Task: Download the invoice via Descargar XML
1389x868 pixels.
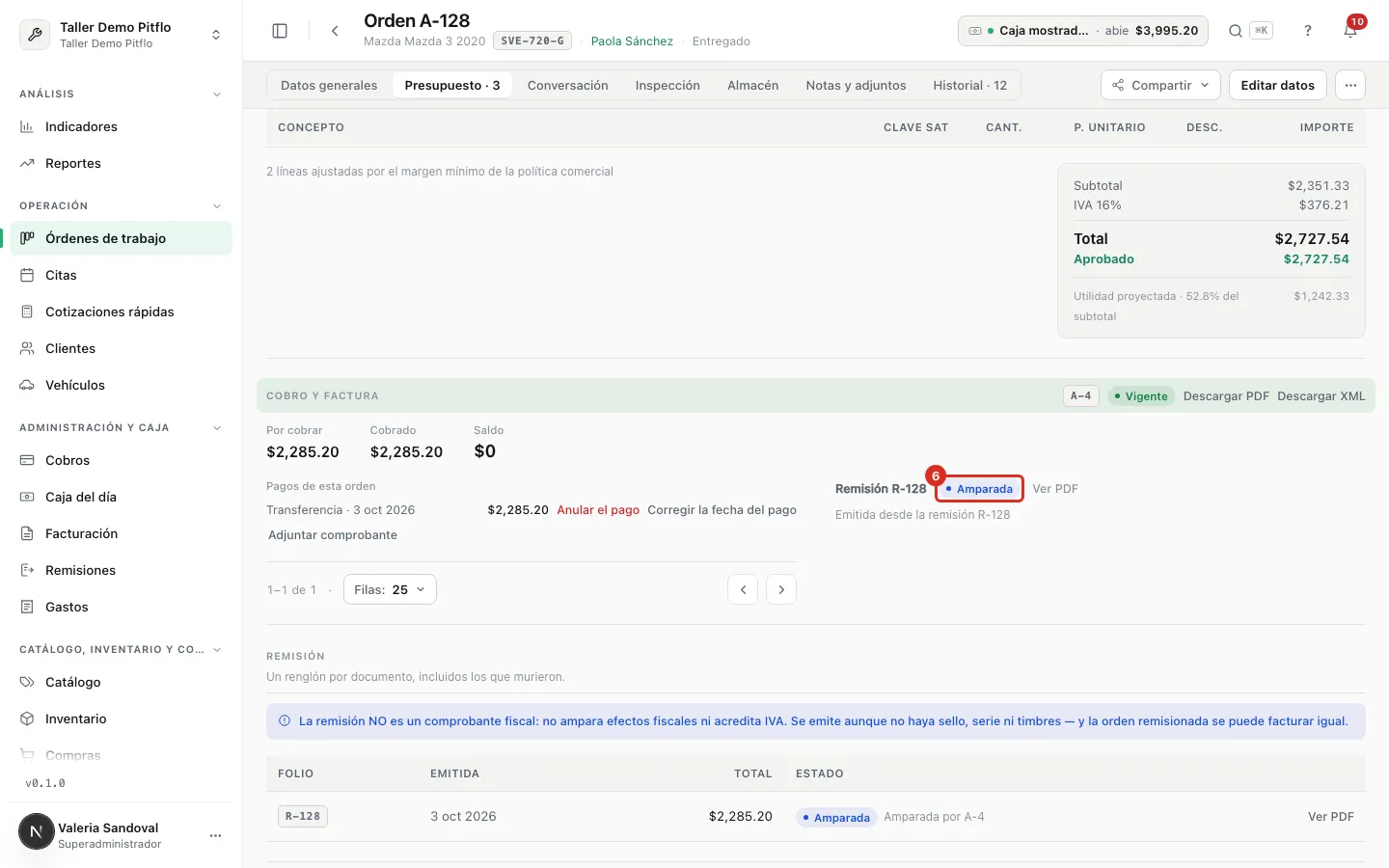Action: (1321, 396)
